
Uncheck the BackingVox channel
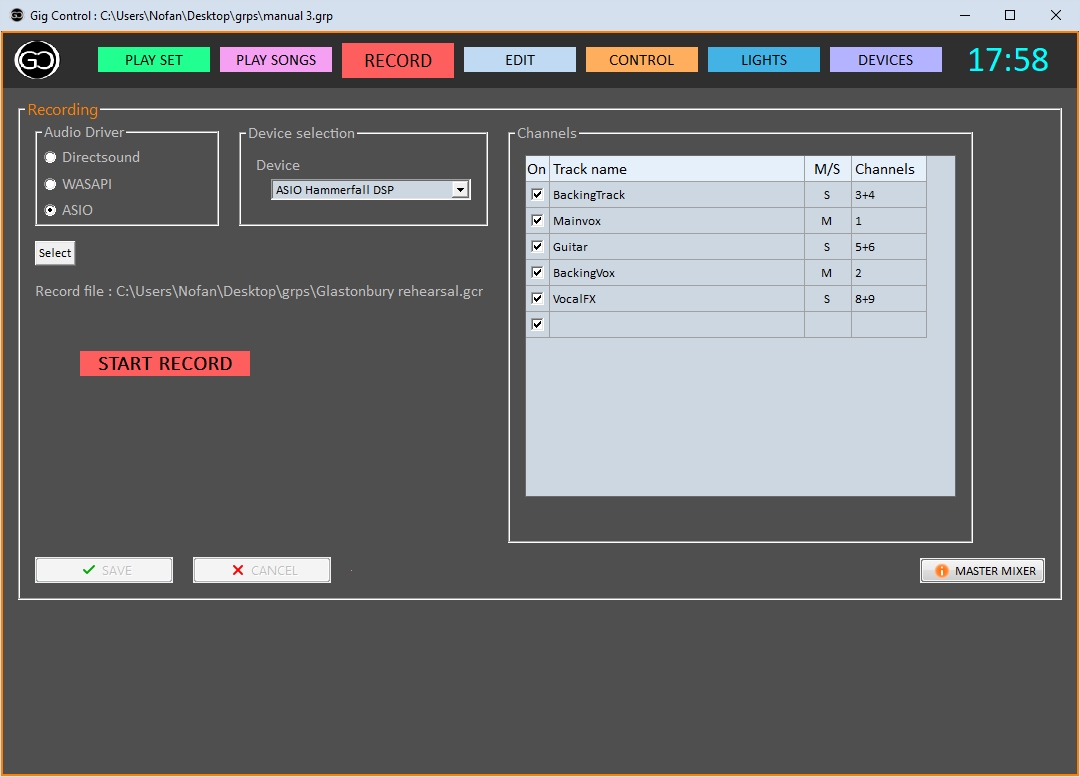point(536,271)
